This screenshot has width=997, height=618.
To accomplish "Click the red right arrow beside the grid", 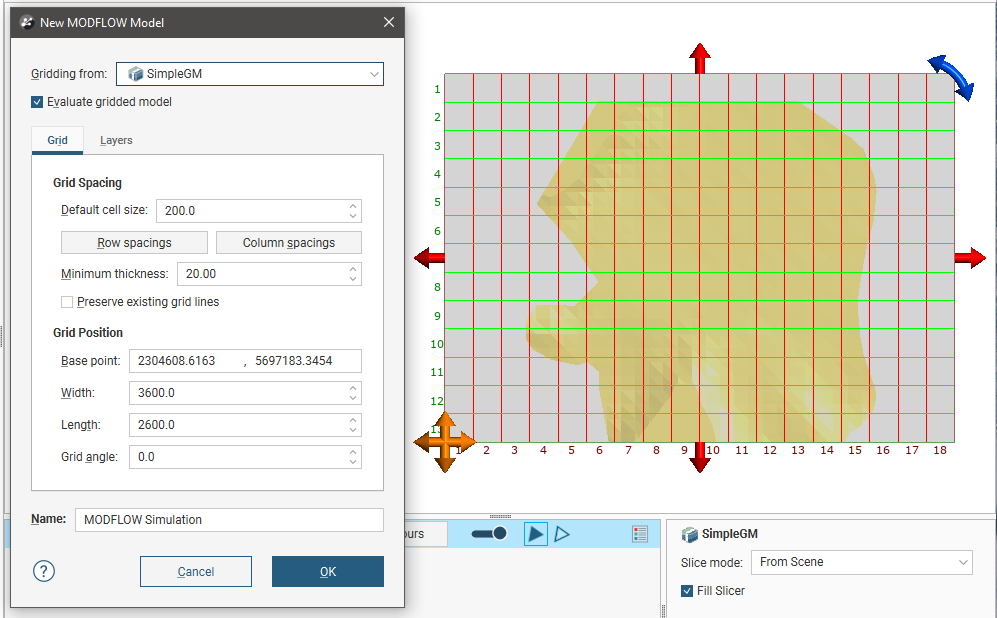I will [x=969, y=259].
